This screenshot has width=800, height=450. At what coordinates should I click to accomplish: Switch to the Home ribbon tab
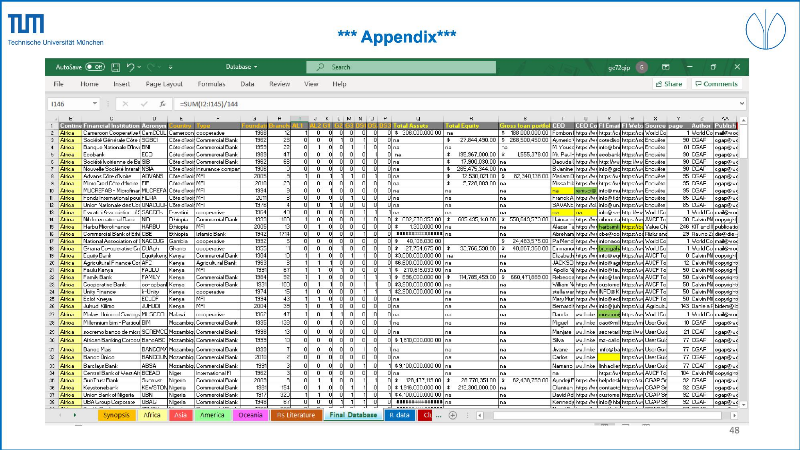pos(89,84)
